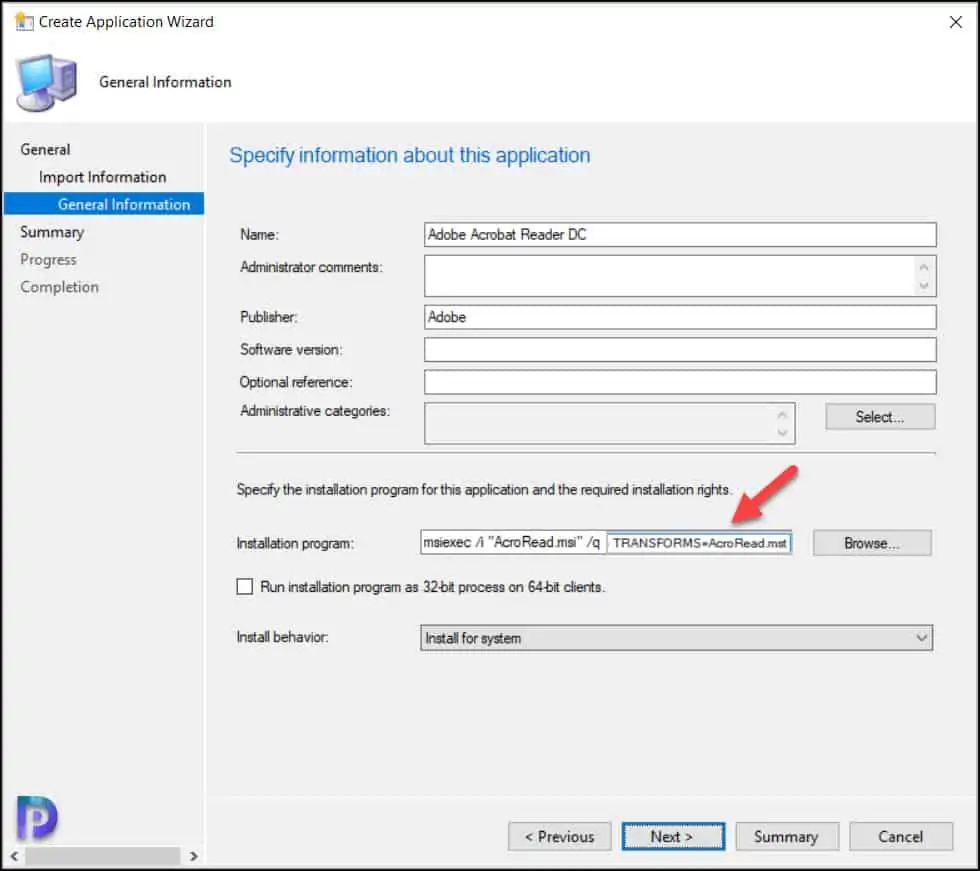Click the sidebar horizontal scrollbar thumb
The height and width of the screenshot is (871, 980).
(x=102, y=856)
